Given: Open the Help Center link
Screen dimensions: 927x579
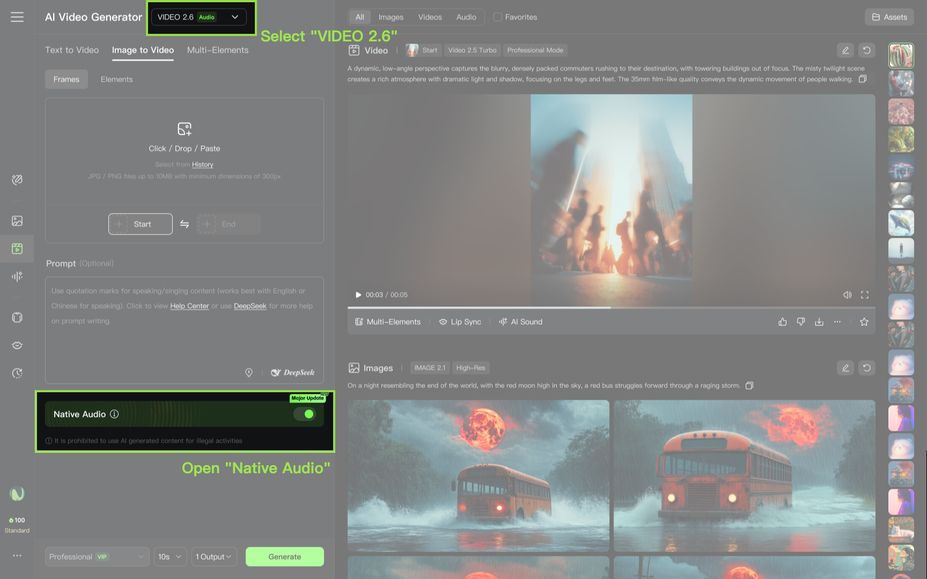Looking at the screenshot, I should pos(189,306).
